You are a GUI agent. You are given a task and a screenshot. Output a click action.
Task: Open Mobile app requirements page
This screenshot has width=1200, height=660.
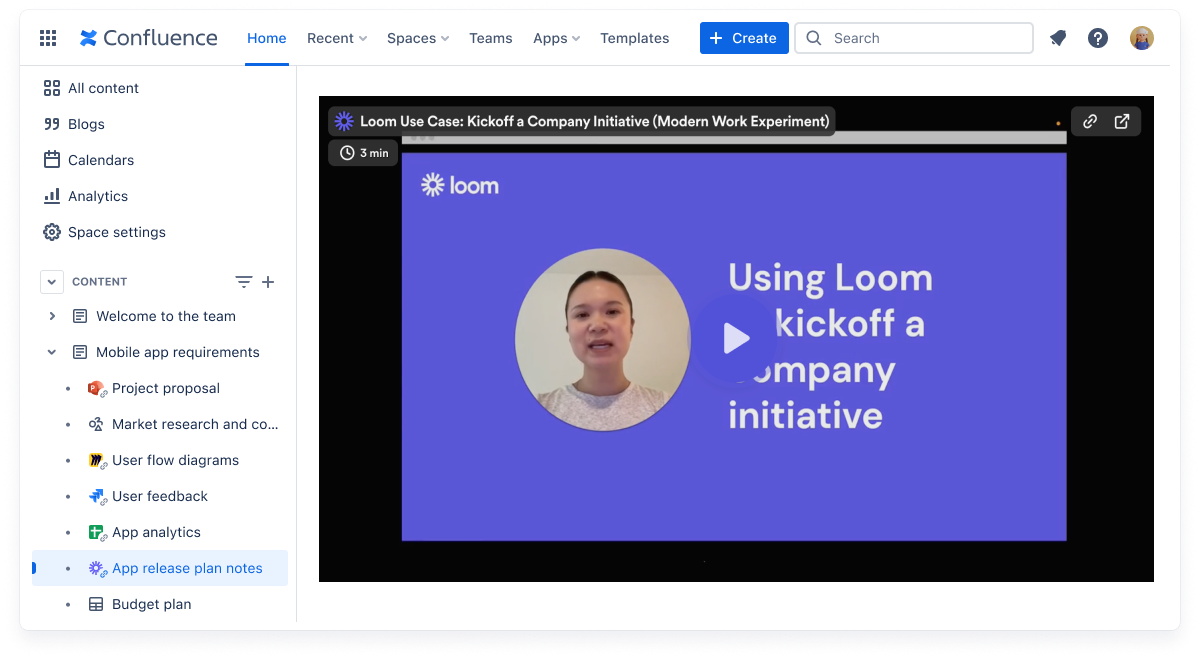pos(178,352)
